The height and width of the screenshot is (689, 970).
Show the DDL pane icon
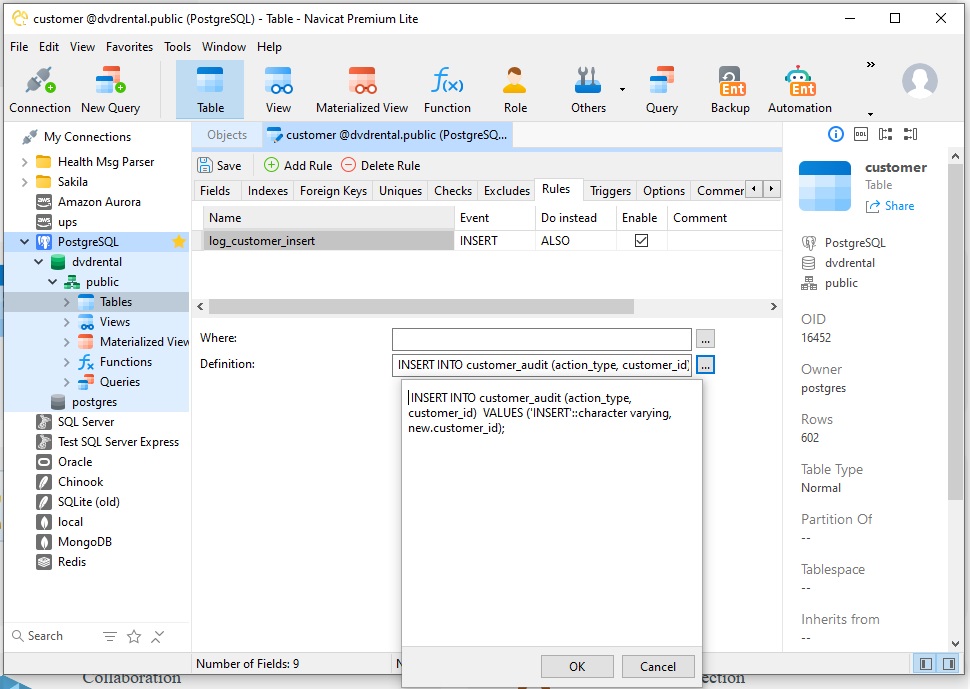point(861,134)
